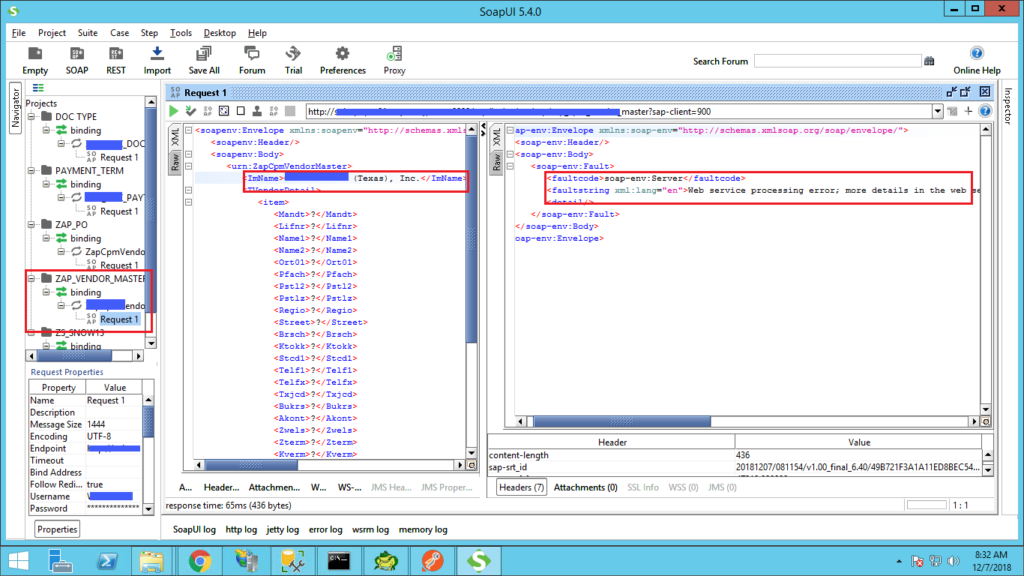Open the Tools menu

[x=180, y=33]
